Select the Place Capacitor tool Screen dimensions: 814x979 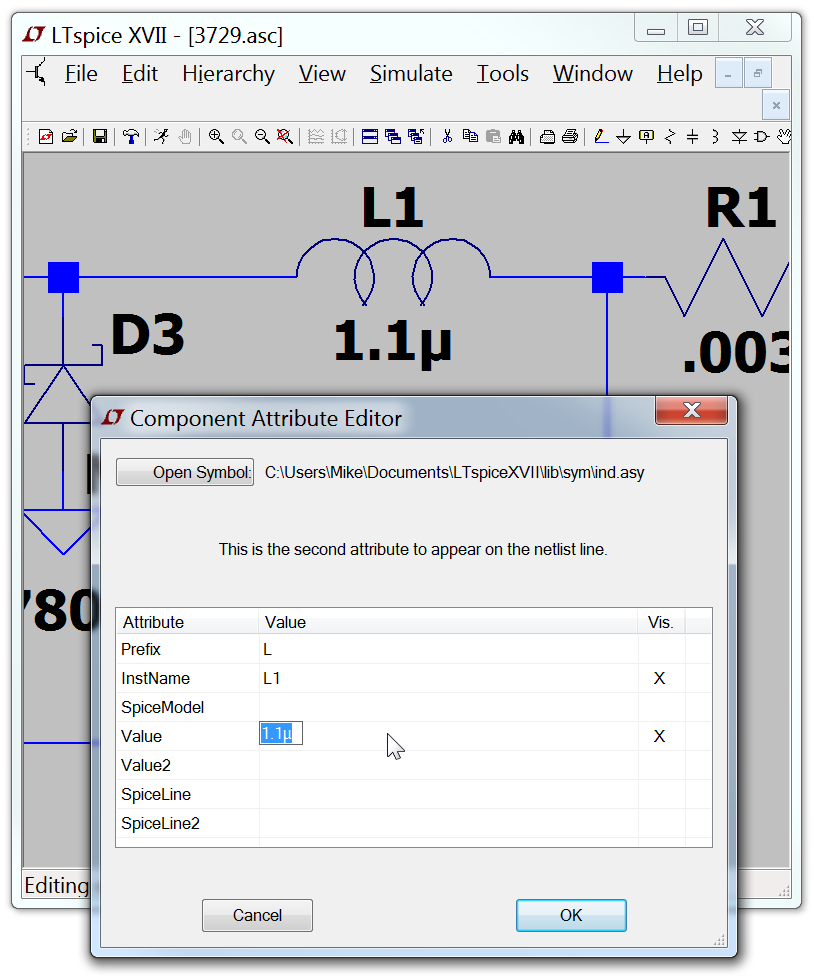[692, 137]
